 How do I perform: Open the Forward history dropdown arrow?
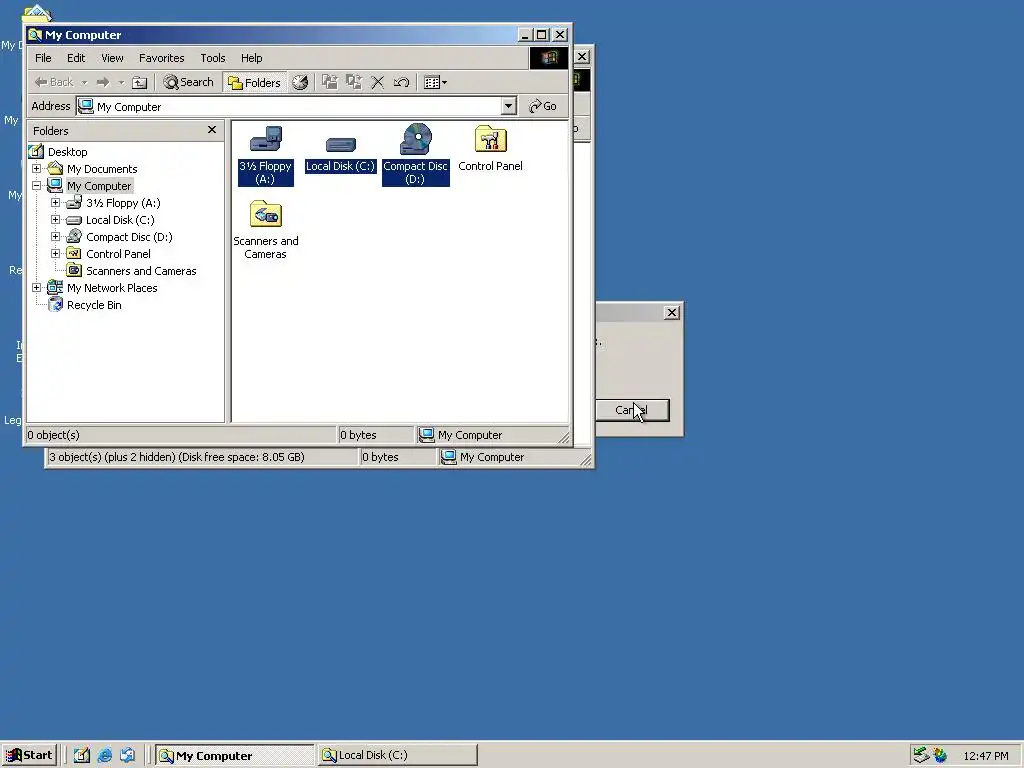121,82
